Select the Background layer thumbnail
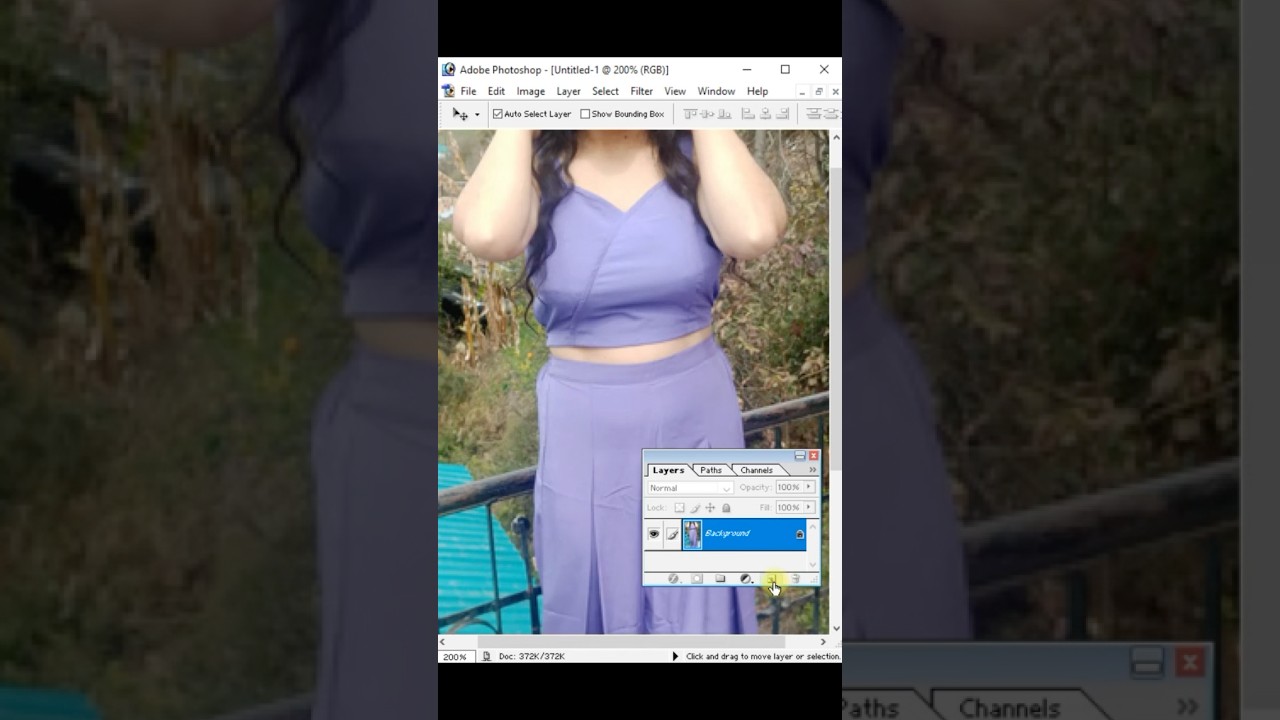The height and width of the screenshot is (720, 1280). (x=692, y=534)
